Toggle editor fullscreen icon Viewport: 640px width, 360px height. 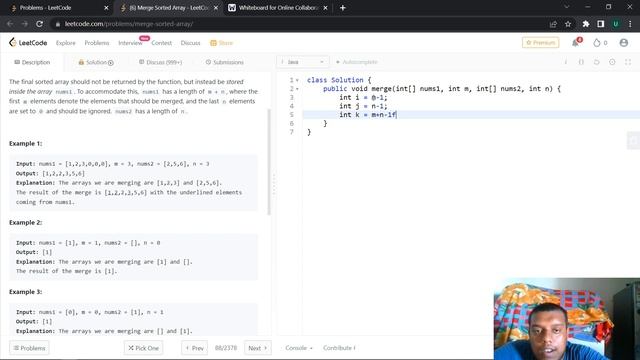[x=628, y=62]
